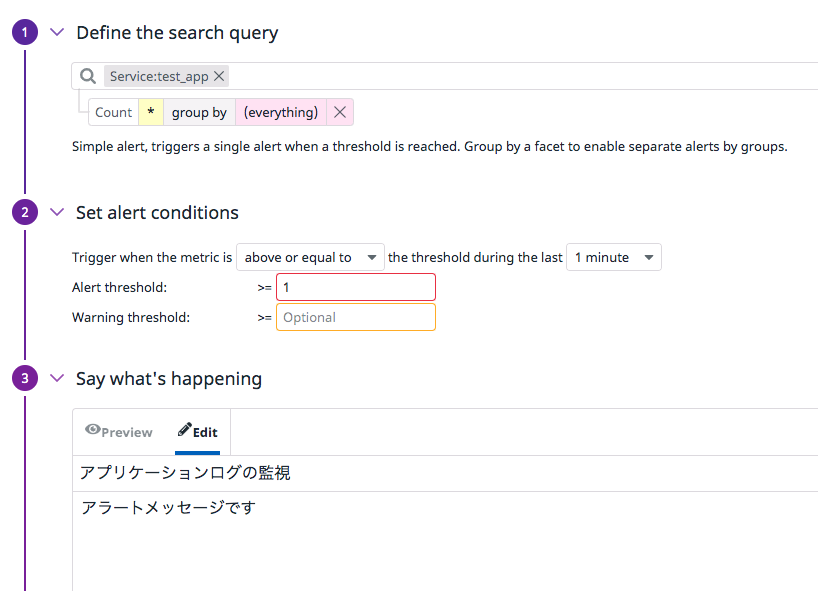Click the Alert threshold input field

coord(355,287)
